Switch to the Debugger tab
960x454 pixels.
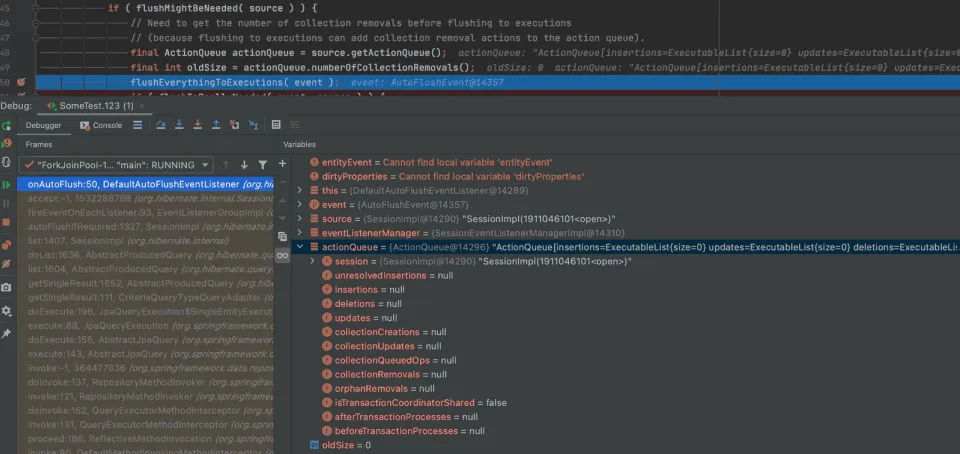(43, 125)
